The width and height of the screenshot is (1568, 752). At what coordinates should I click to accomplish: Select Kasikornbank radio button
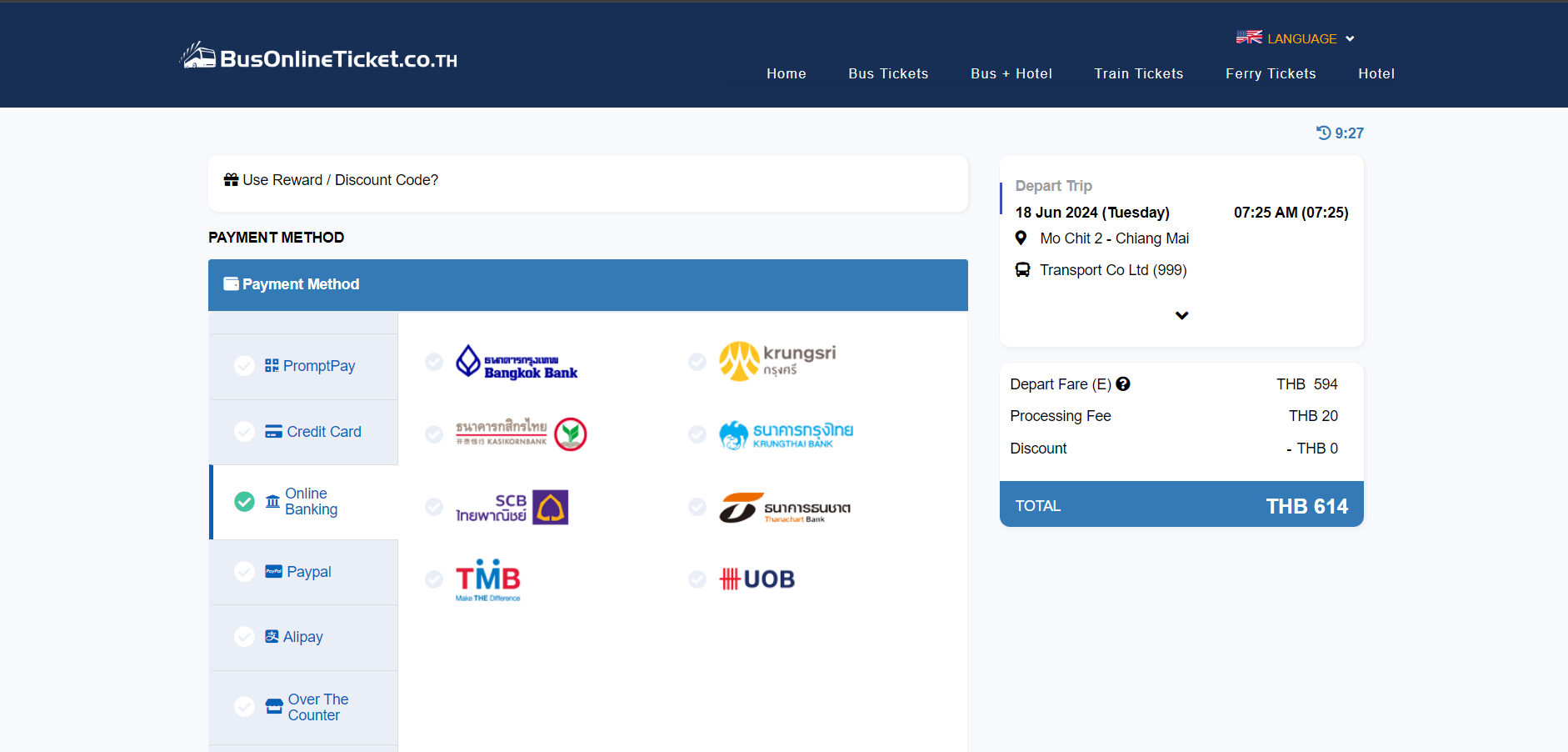pos(434,434)
